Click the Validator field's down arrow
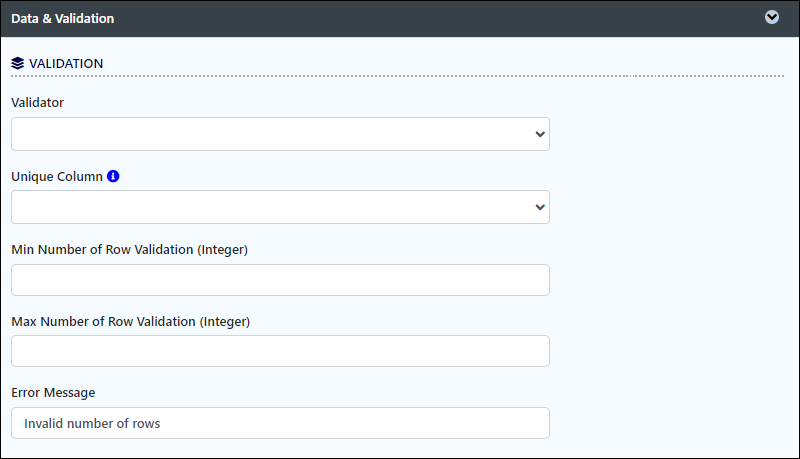The height and width of the screenshot is (459, 800). 540,134
